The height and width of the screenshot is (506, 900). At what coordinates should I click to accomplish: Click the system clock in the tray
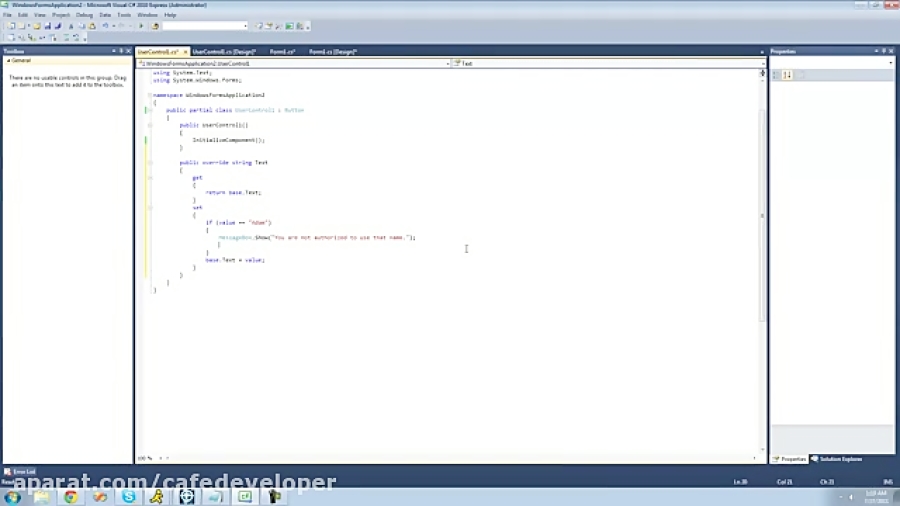tap(876, 497)
